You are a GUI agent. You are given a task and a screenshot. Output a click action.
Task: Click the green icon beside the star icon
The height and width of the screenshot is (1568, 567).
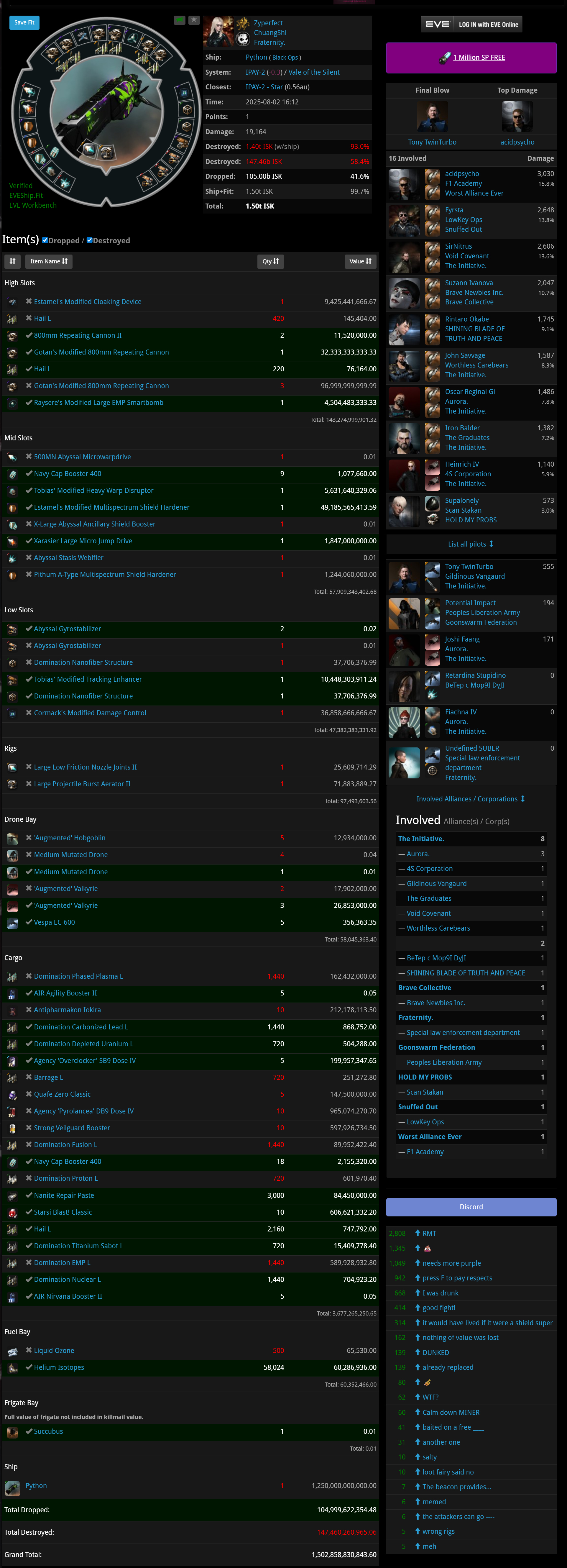(x=180, y=20)
